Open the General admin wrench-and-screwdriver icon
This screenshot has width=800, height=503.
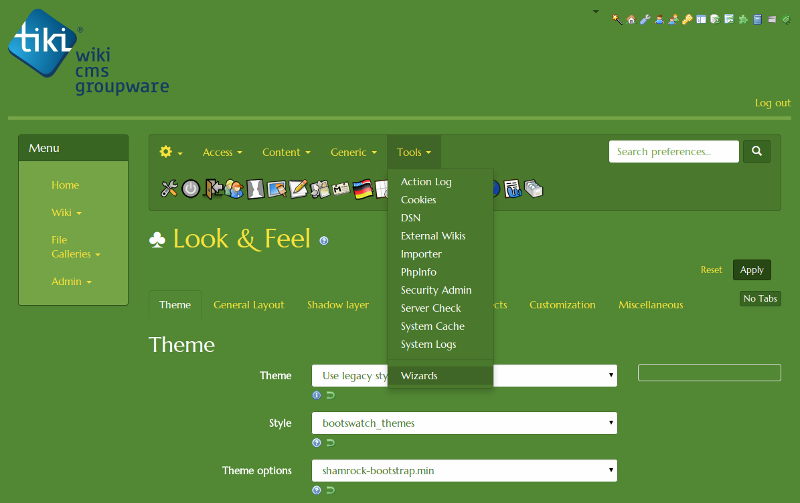168,187
